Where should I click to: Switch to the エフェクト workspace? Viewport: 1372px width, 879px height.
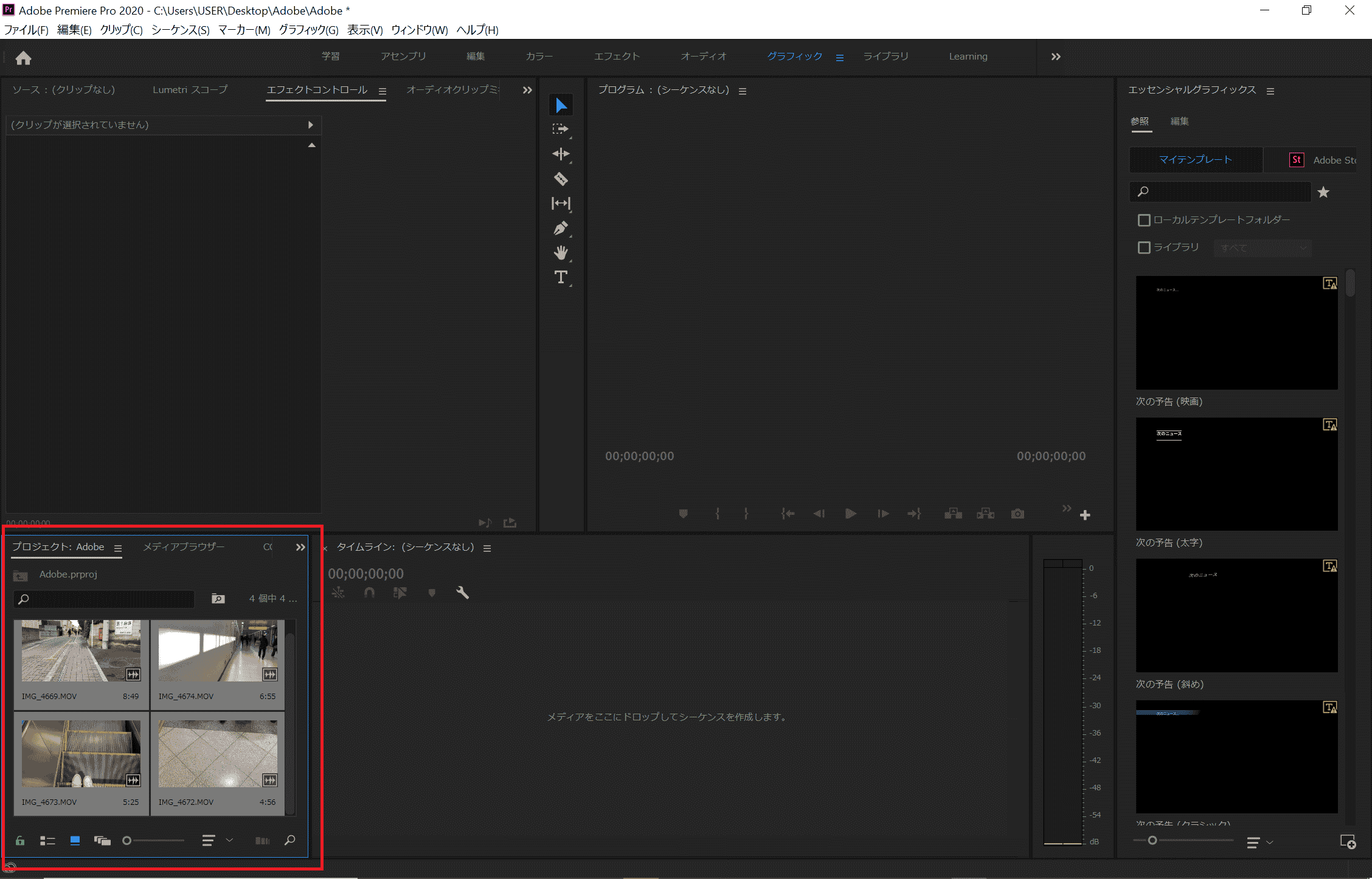point(617,57)
